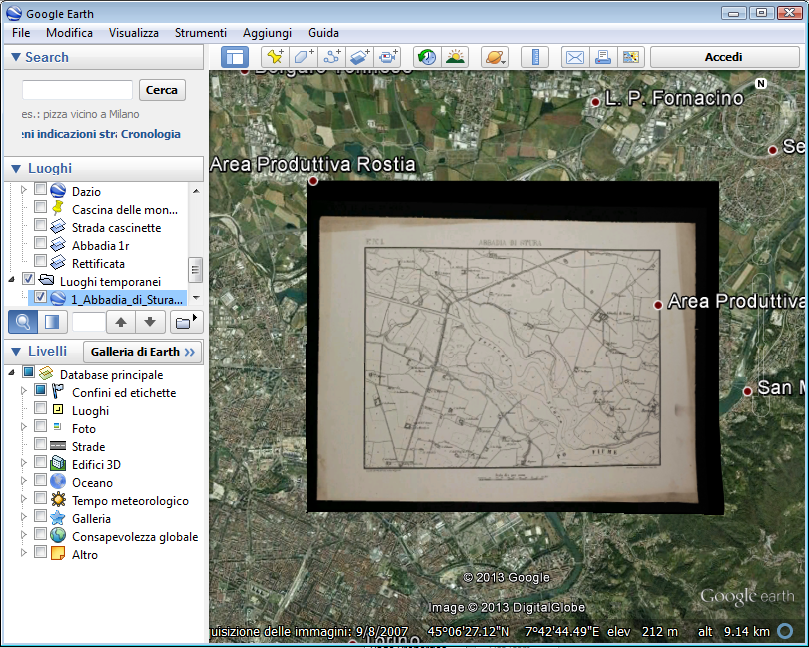This screenshot has width=809, height=648.
Task: Click the Tempo meteorologico sun icon
Action: pyautogui.click(x=58, y=499)
